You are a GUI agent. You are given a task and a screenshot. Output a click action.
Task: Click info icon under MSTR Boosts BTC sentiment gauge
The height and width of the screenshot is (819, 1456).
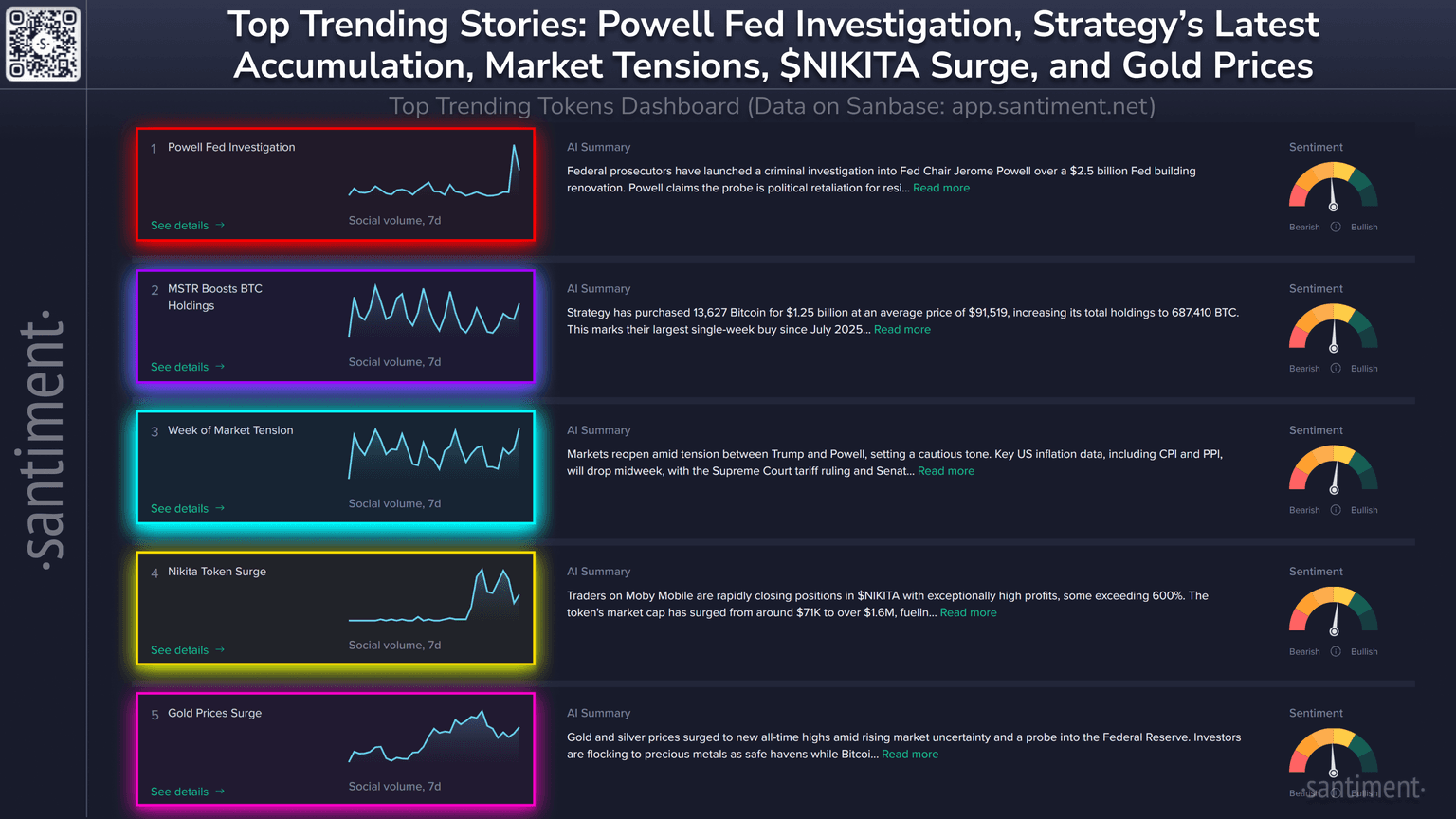[x=1336, y=368]
